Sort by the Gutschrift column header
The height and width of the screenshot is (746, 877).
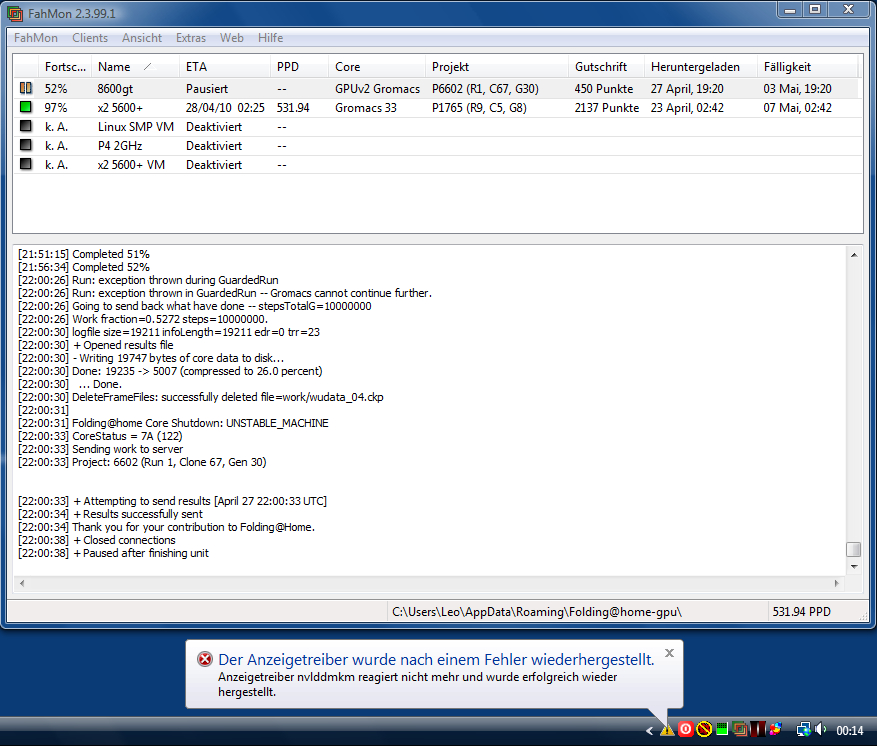click(606, 67)
